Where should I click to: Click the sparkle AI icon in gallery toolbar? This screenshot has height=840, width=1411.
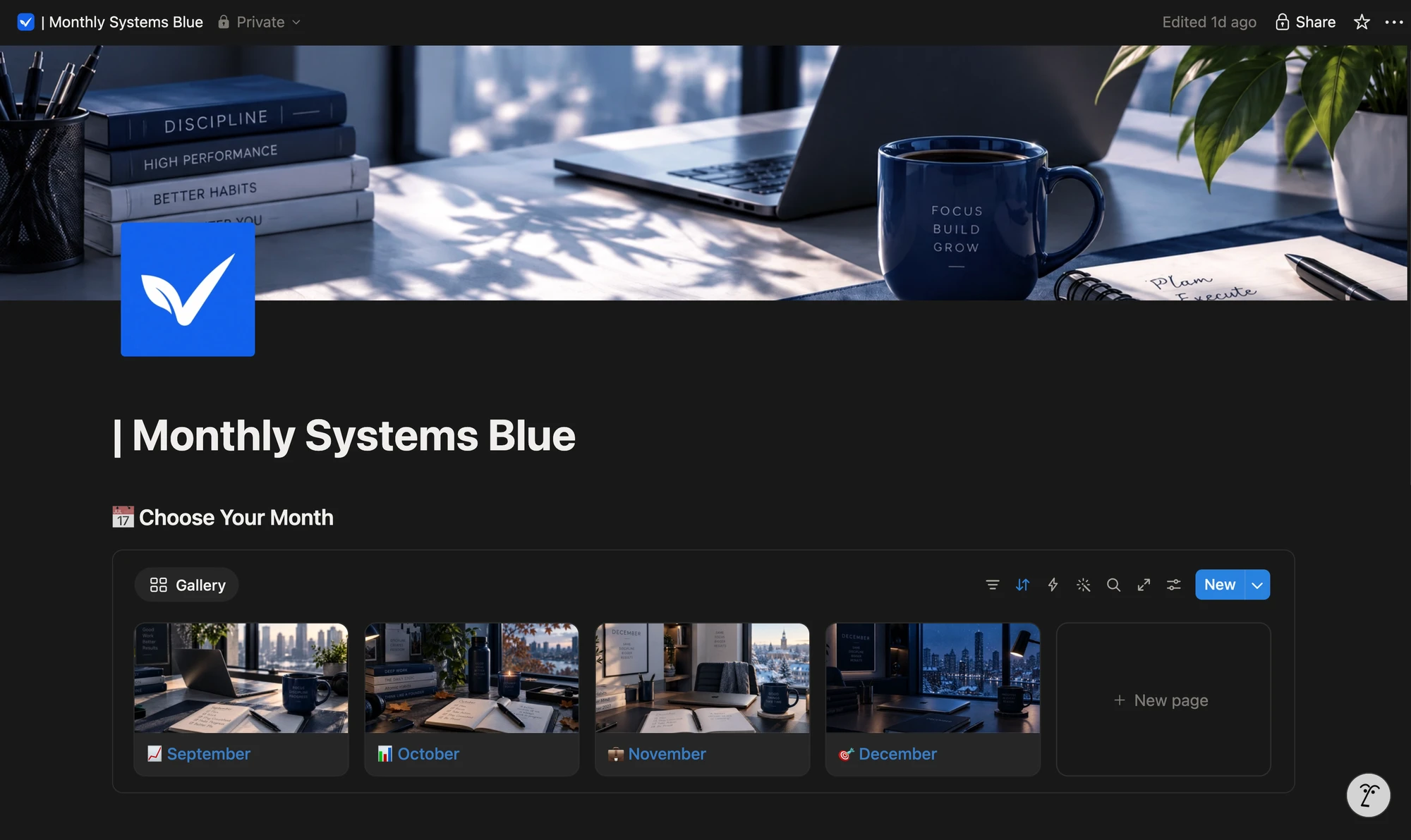tap(1083, 585)
